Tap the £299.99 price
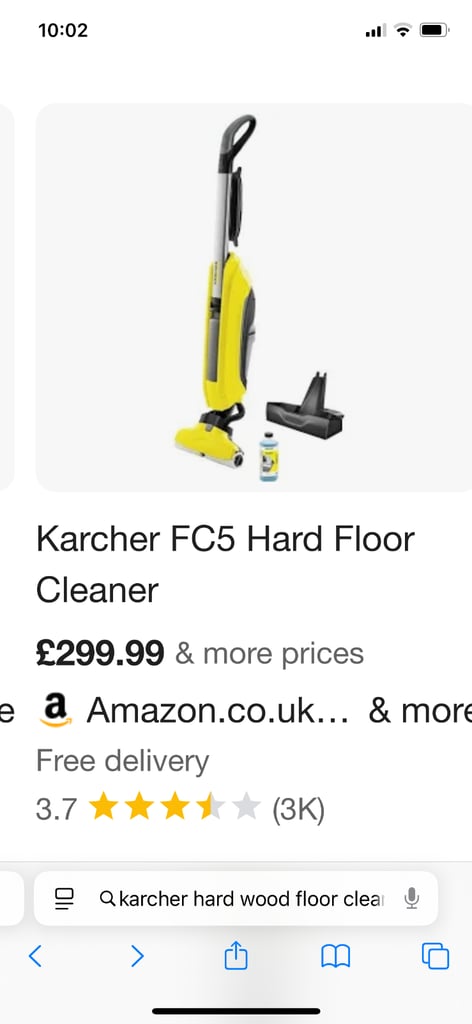This screenshot has width=472, height=1024. pyautogui.click(x=100, y=654)
